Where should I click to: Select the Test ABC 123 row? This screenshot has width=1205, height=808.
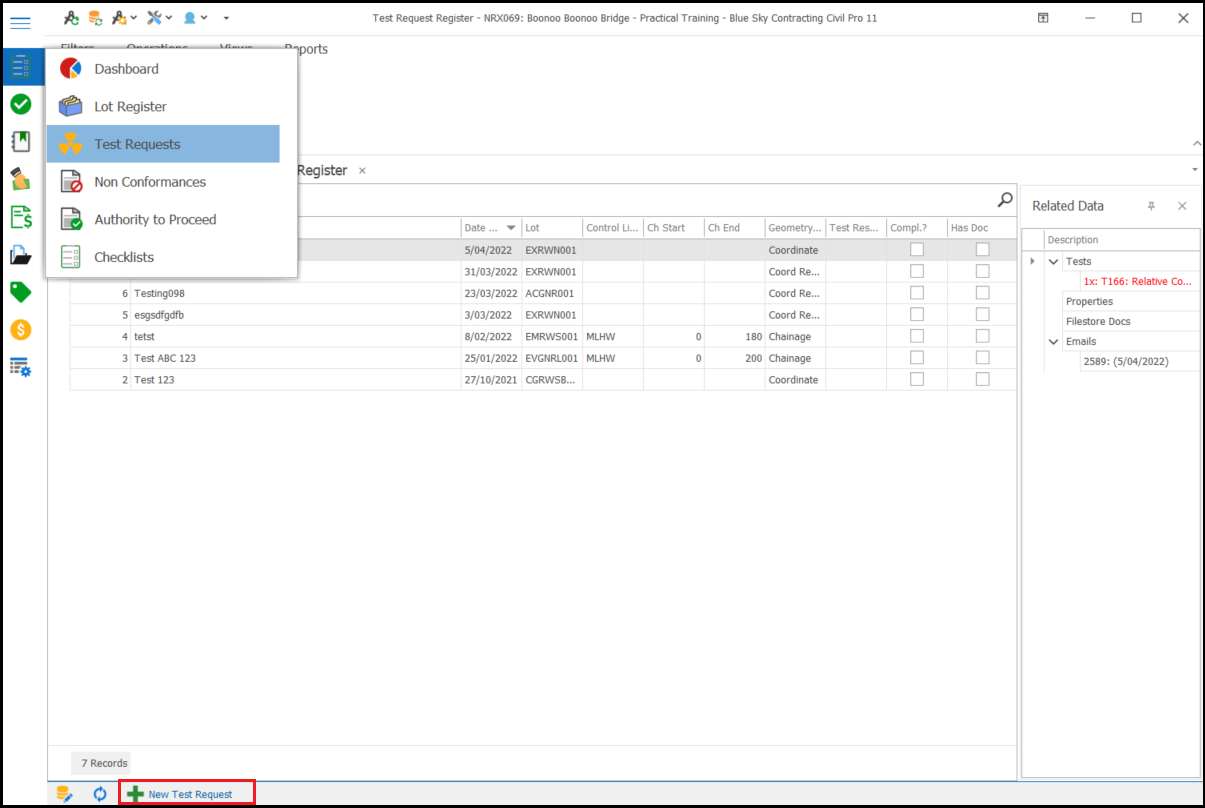pos(165,358)
